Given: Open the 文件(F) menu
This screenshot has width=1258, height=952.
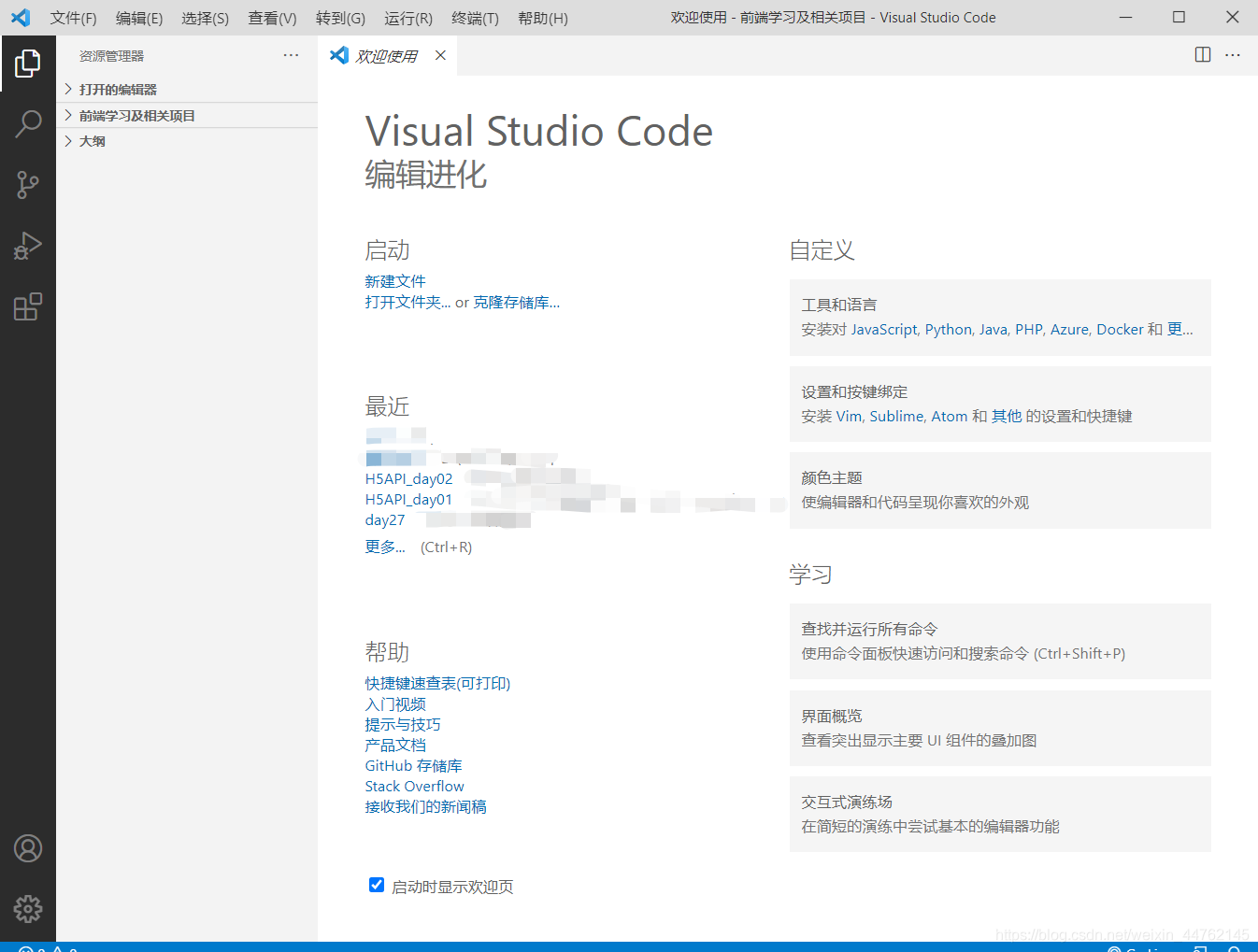Looking at the screenshot, I should point(73,18).
